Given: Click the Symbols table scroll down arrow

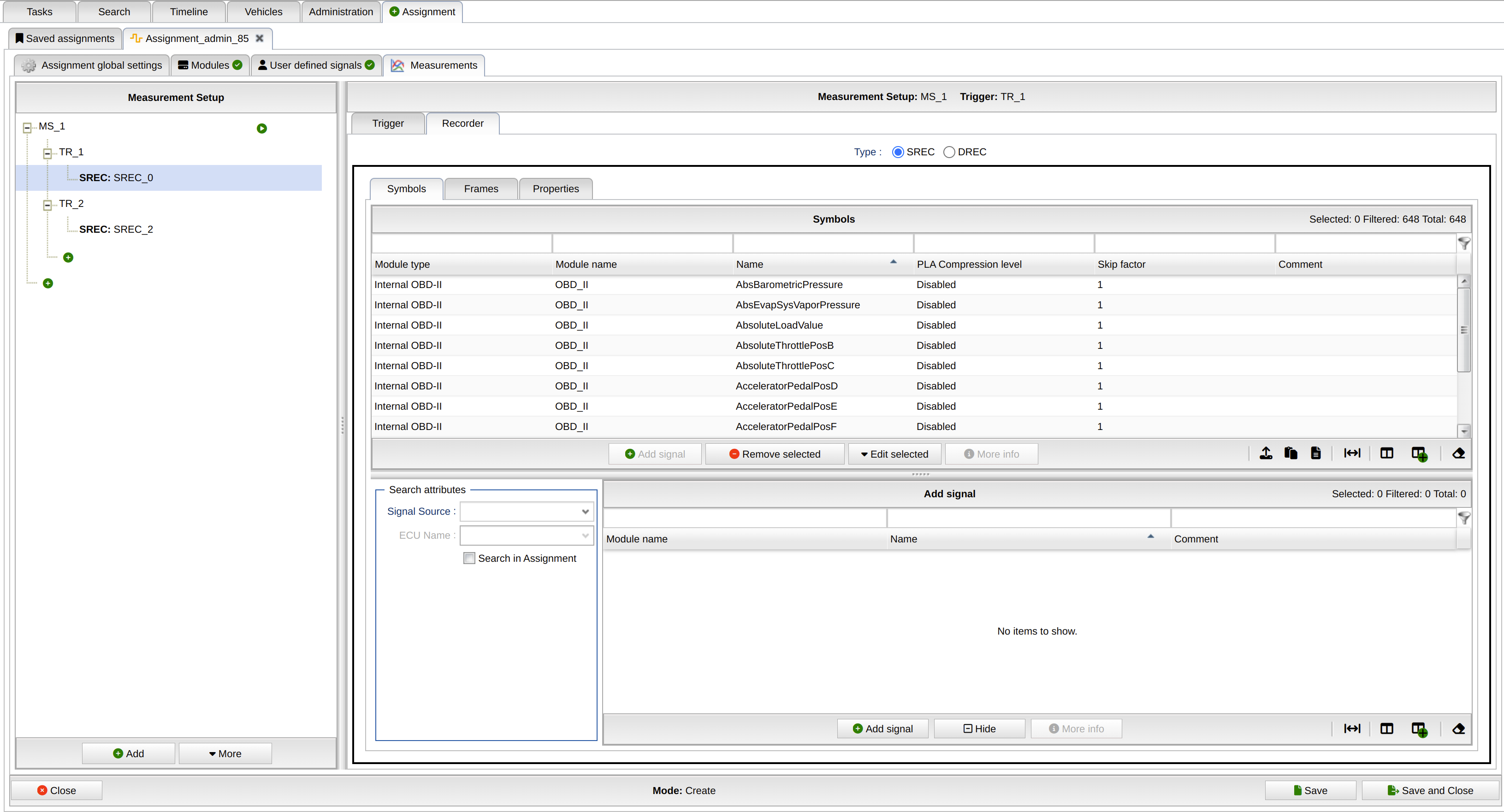Looking at the screenshot, I should pos(1464,431).
